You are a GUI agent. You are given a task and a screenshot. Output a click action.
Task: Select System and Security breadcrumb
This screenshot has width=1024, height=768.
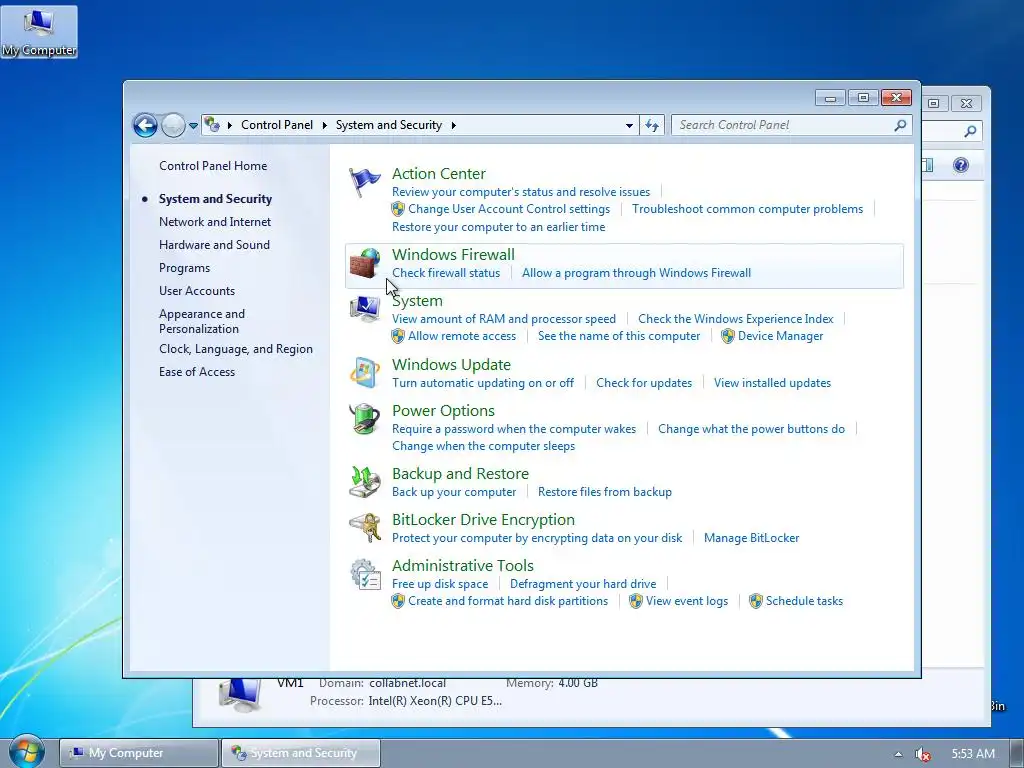pyautogui.click(x=389, y=125)
